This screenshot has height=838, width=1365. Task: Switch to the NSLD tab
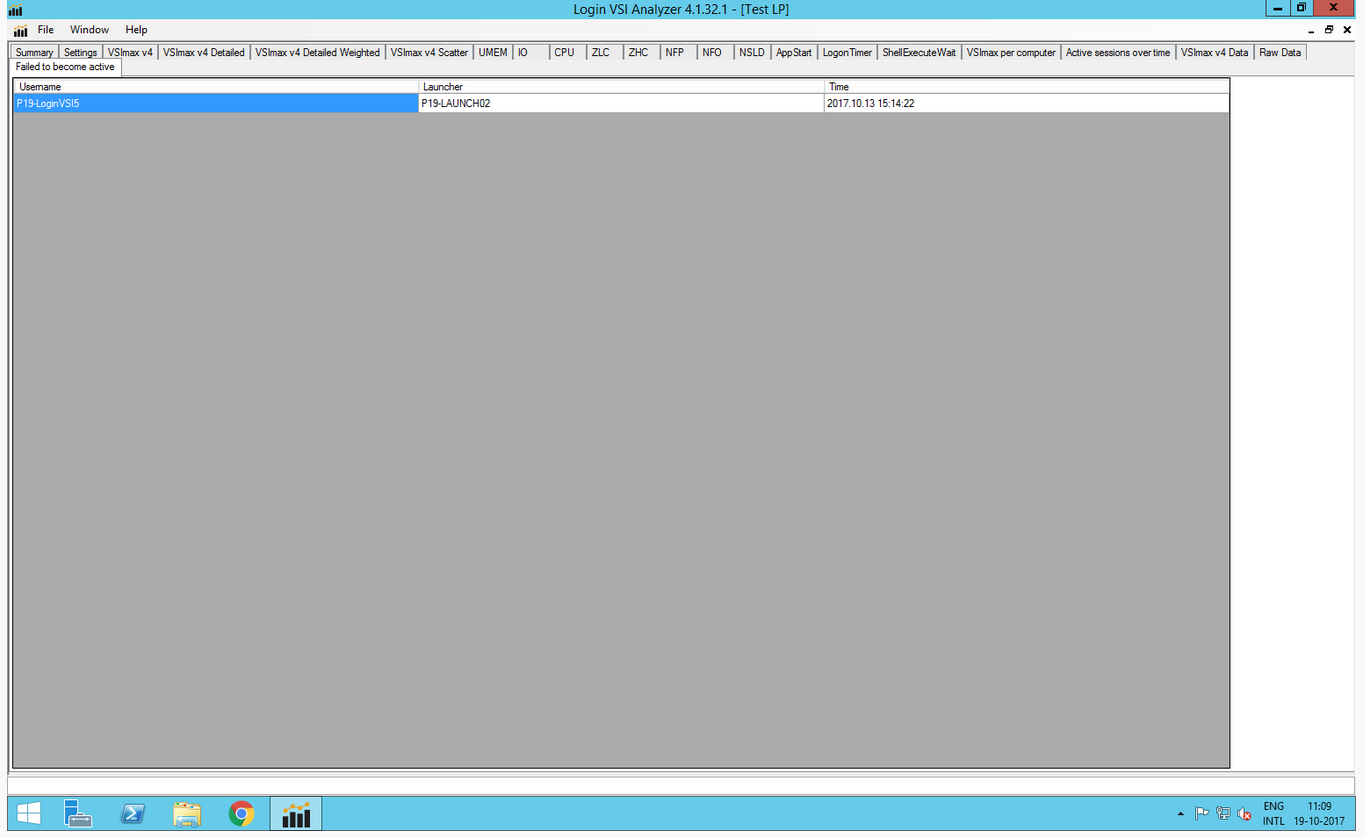[x=752, y=52]
